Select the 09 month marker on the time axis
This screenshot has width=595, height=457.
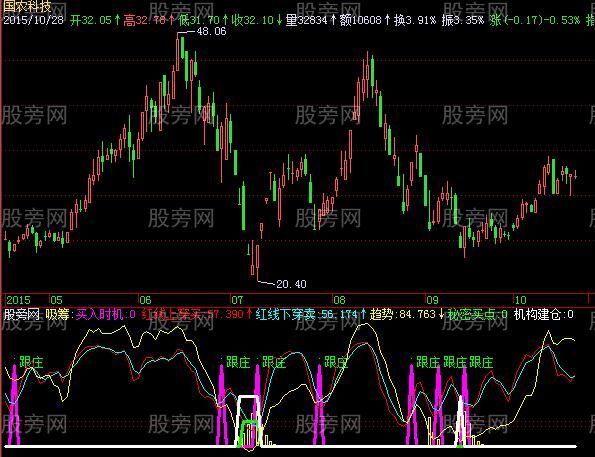click(x=432, y=300)
